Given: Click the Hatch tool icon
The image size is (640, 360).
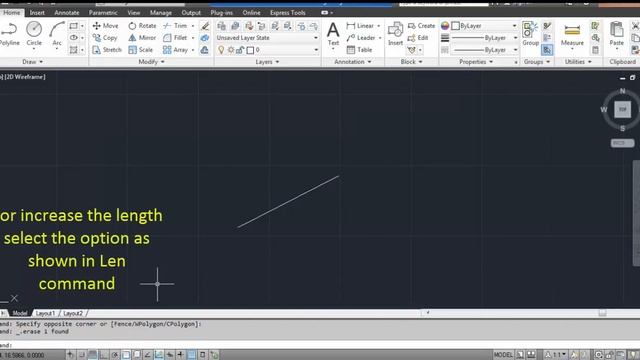Looking at the screenshot, I should click(73, 50).
